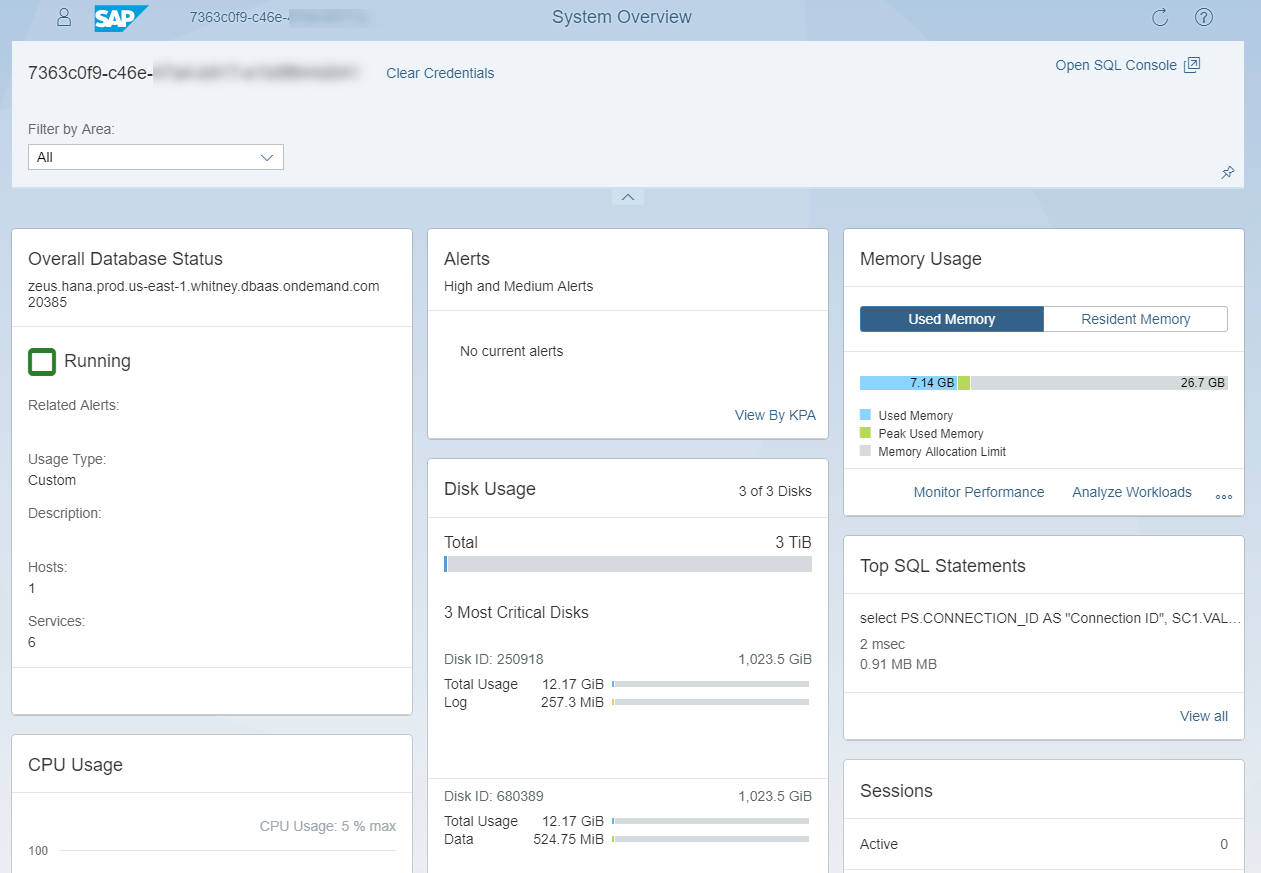Click Disk 250918 Total Usage bar
Screen dimensions: 1261x873
(x=710, y=684)
